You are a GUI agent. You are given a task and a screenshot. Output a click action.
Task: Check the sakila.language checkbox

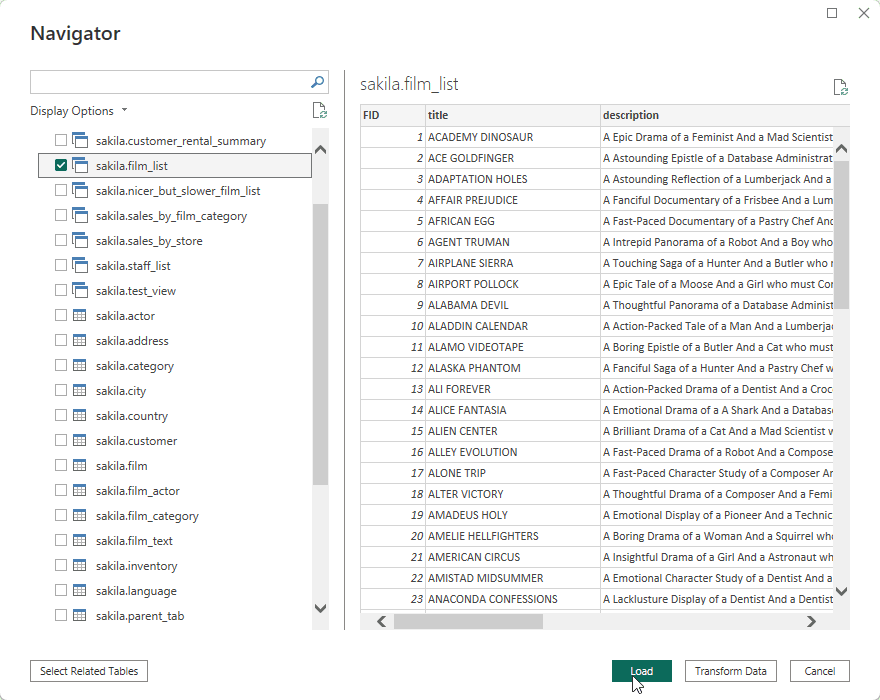61,590
